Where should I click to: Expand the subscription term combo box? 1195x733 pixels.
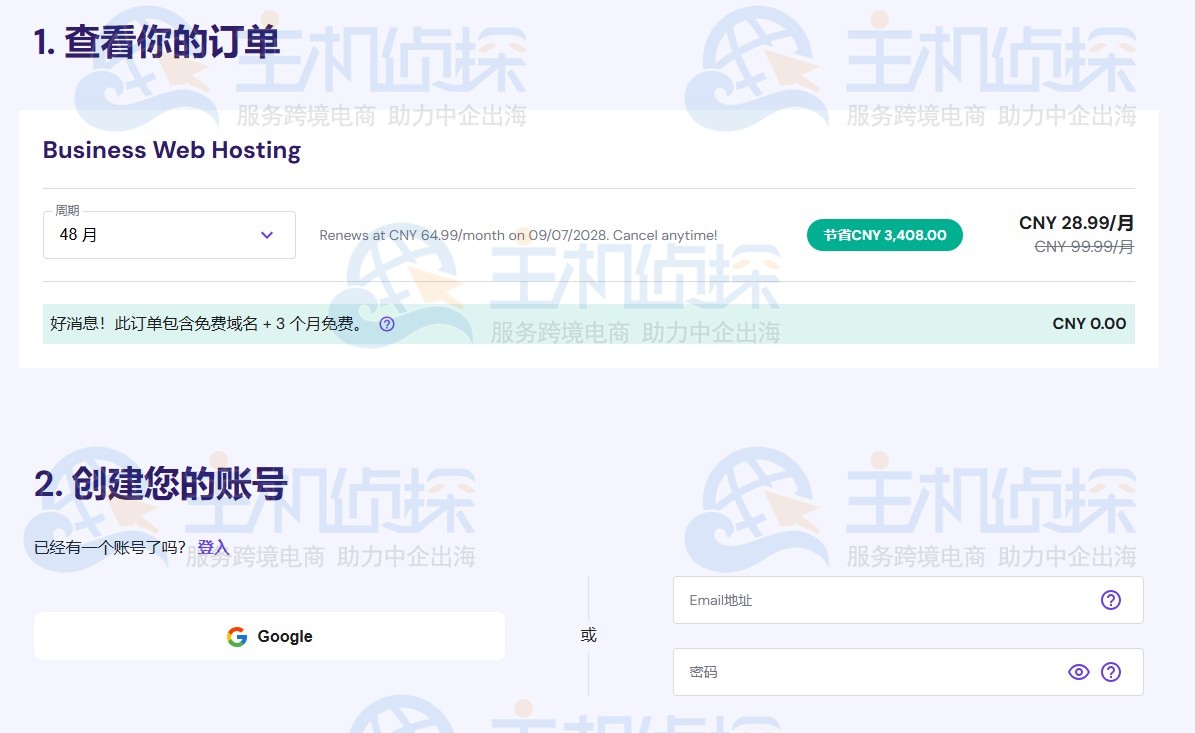(168, 235)
